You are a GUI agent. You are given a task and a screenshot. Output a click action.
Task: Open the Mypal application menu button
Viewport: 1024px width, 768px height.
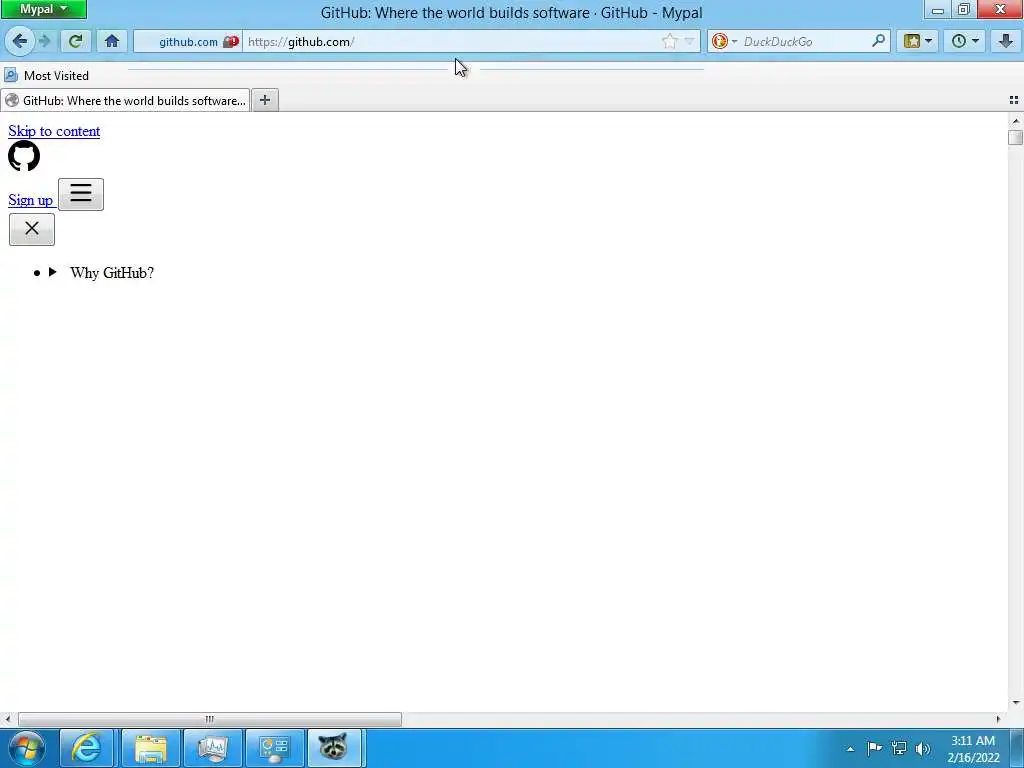pyautogui.click(x=43, y=9)
